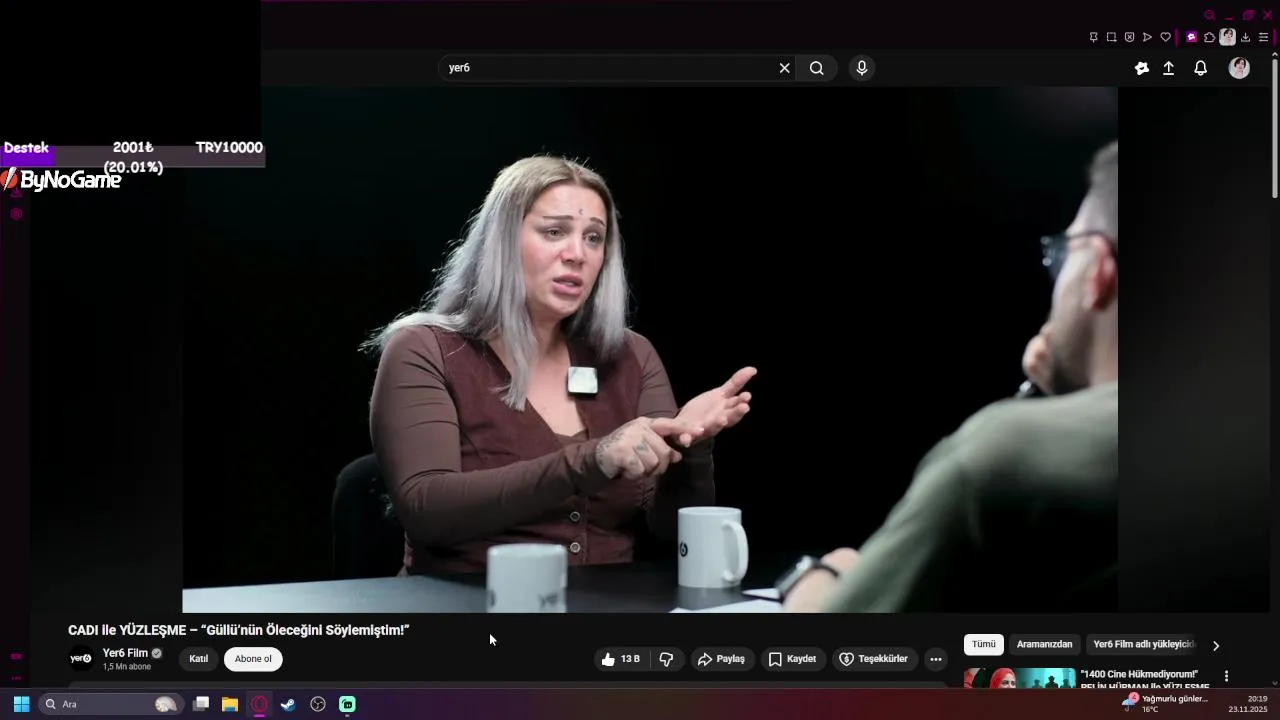Image resolution: width=1280 pixels, height=720 pixels.
Task: Click the 'Abone ol' subscribe button
Action: click(x=253, y=659)
